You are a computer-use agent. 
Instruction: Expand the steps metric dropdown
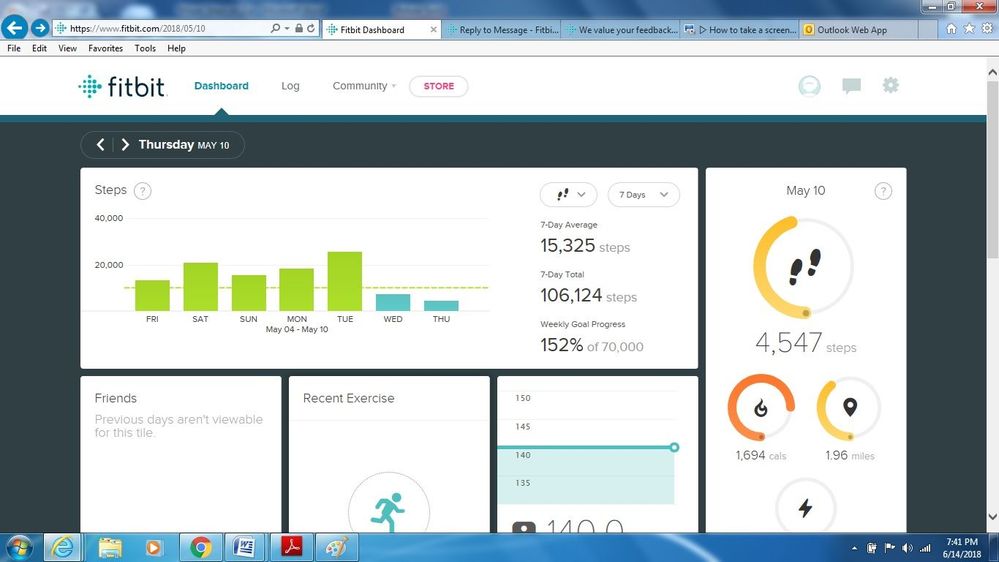(568, 195)
